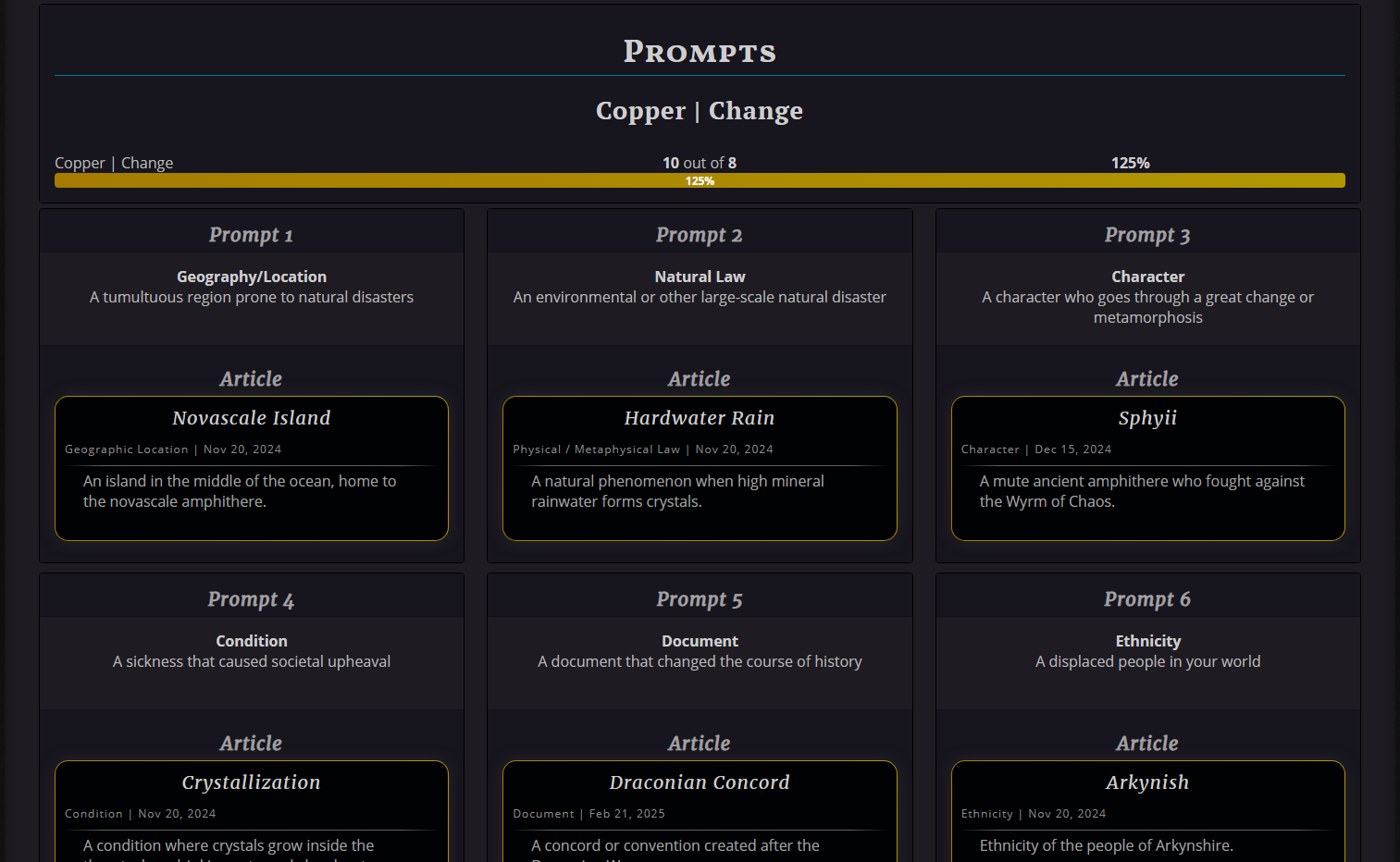Open the Crystallization article
The image size is (1400, 862).
(x=251, y=782)
